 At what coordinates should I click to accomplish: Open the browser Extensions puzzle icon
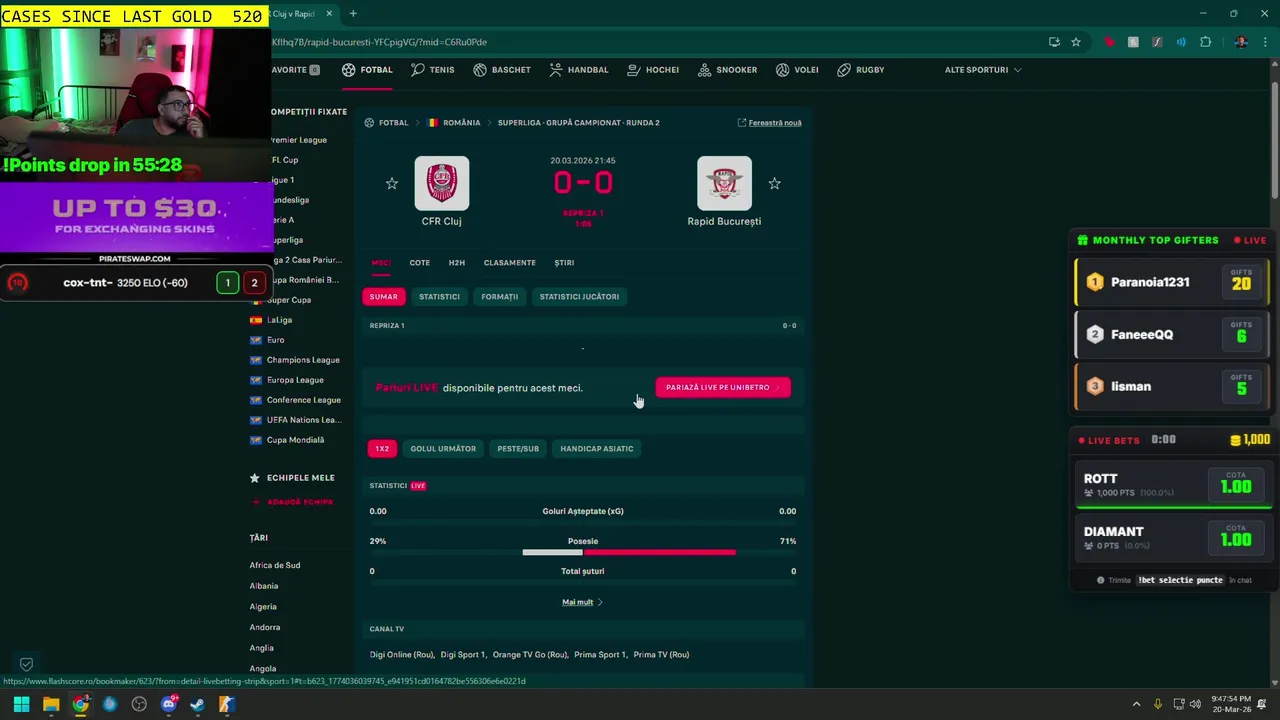(x=1205, y=42)
